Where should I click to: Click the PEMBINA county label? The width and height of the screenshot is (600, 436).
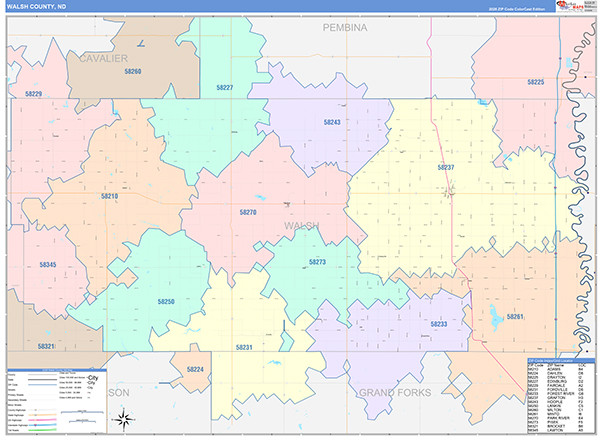click(345, 28)
